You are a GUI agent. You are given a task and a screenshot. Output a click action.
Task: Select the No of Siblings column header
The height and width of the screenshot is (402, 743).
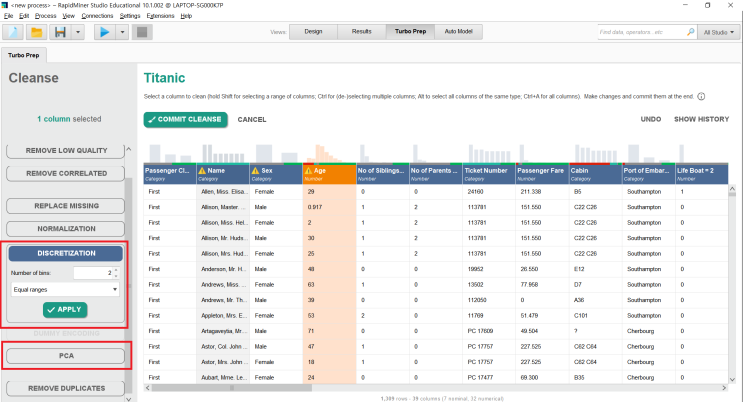click(382, 174)
